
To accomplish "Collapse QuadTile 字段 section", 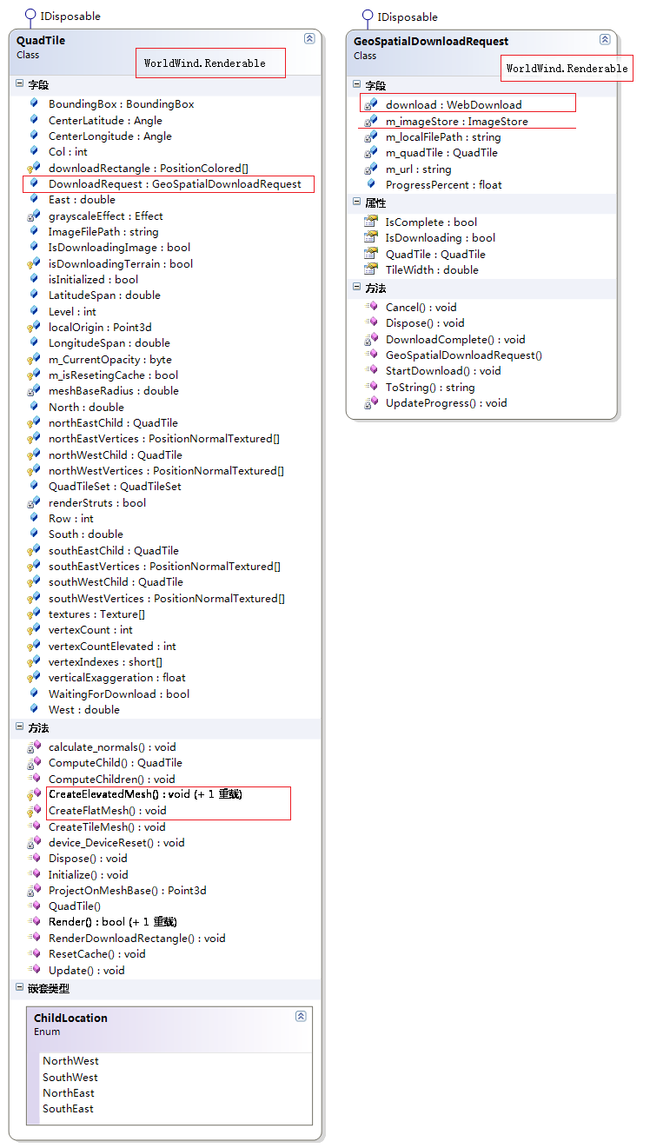I will pyautogui.click(x=19, y=84).
